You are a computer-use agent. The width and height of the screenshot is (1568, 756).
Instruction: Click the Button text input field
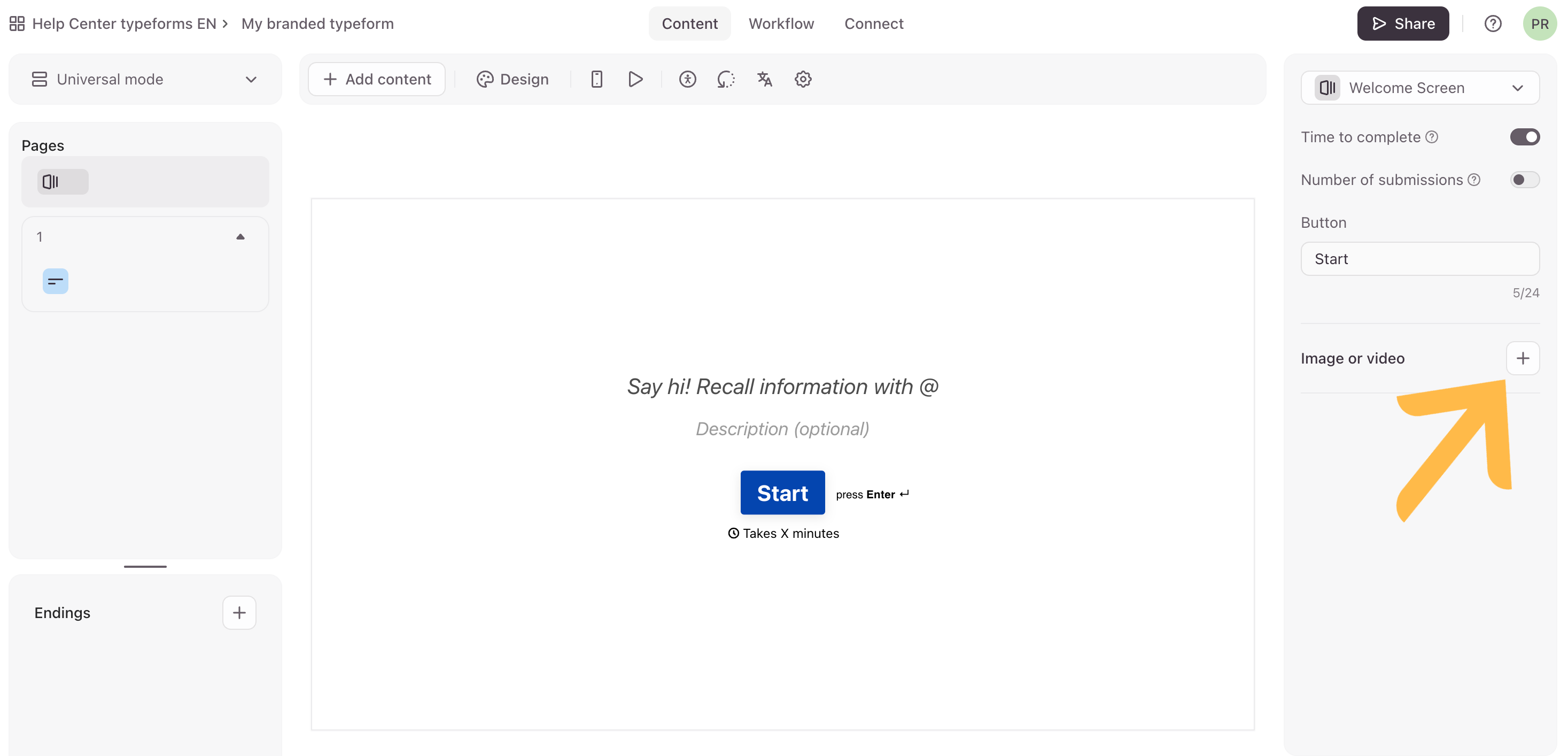1419,259
